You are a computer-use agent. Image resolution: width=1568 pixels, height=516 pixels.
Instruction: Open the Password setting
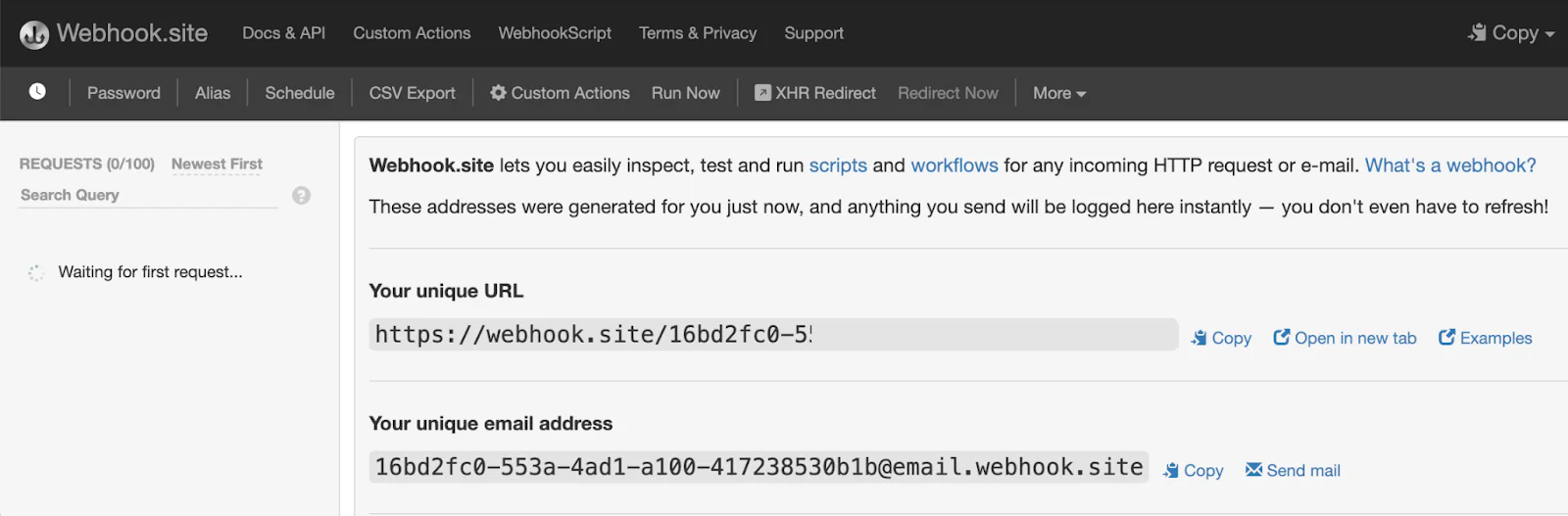click(x=123, y=93)
